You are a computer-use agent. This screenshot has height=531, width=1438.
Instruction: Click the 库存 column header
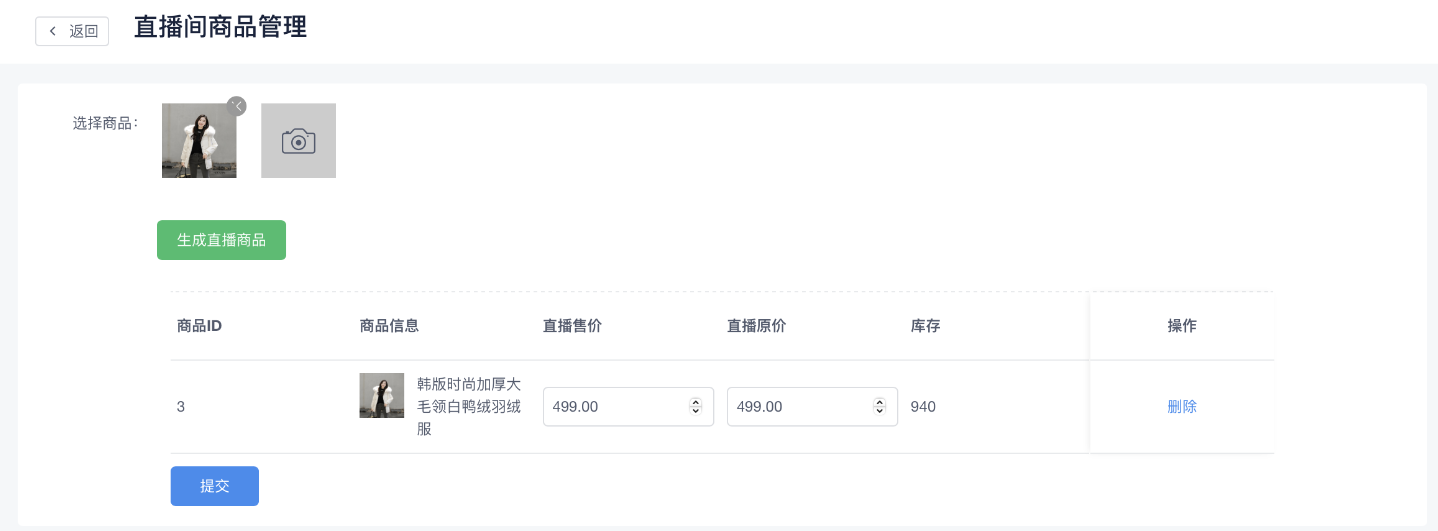click(x=925, y=326)
